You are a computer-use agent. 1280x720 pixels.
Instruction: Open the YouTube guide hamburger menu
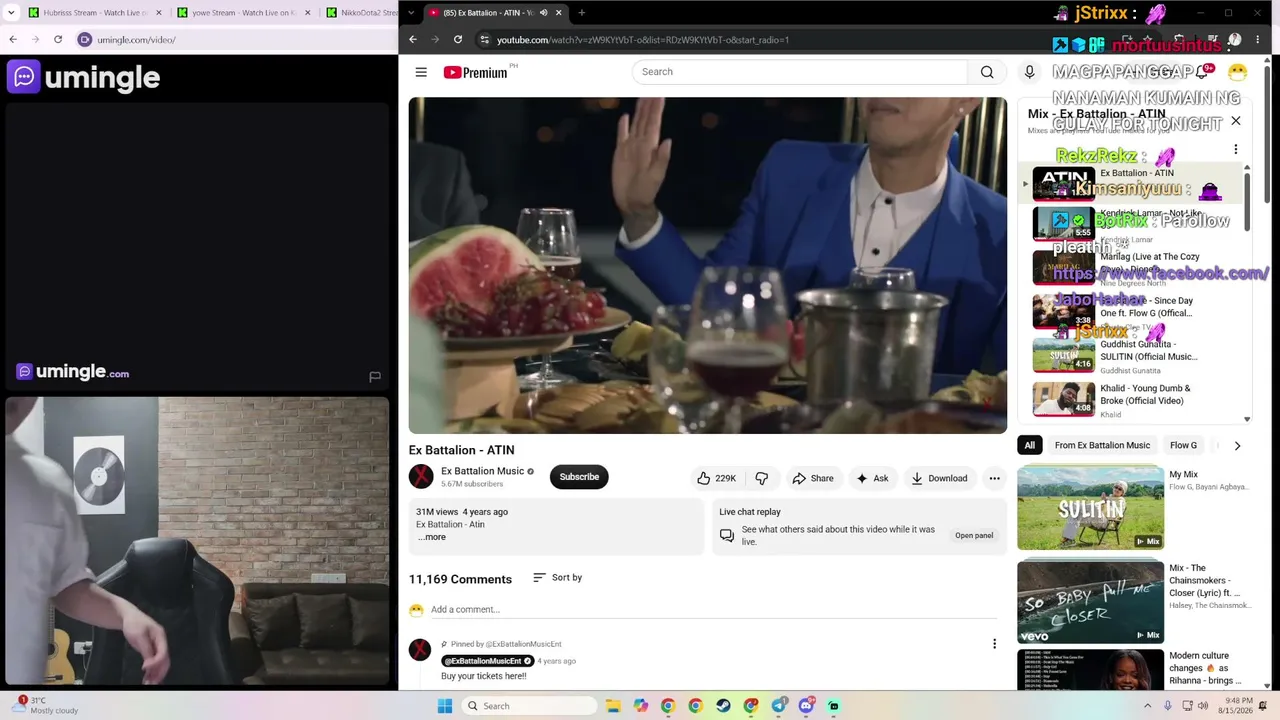[x=421, y=72]
